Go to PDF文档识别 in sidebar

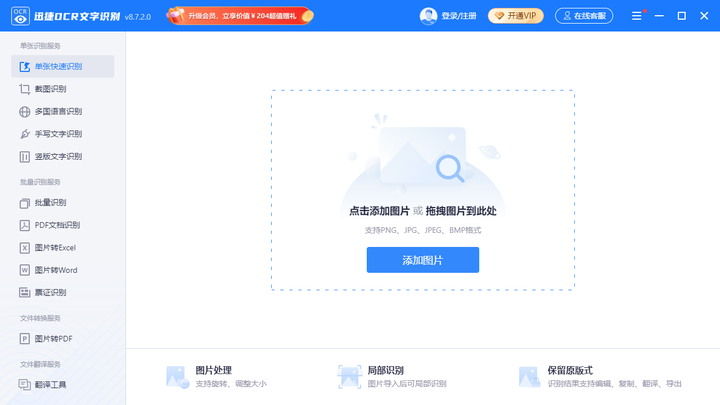[x=62, y=225]
